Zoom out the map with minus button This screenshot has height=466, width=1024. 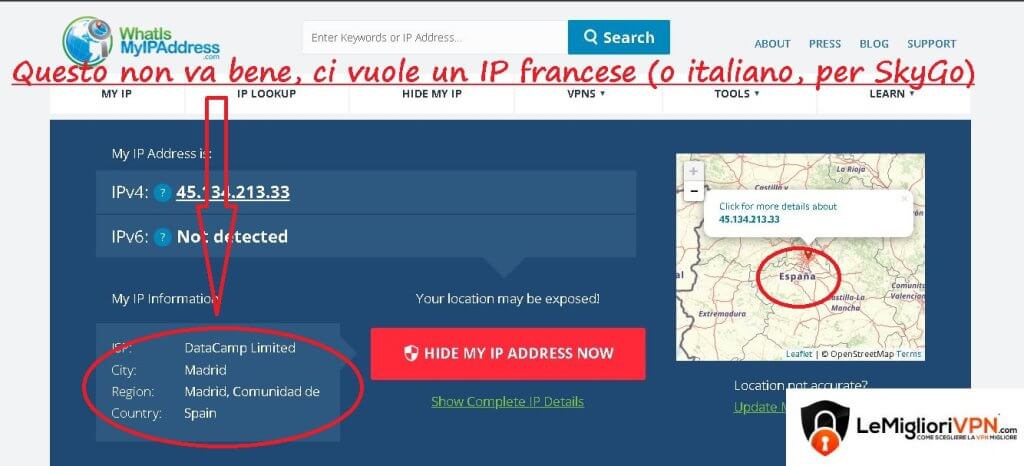click(694, 191)
